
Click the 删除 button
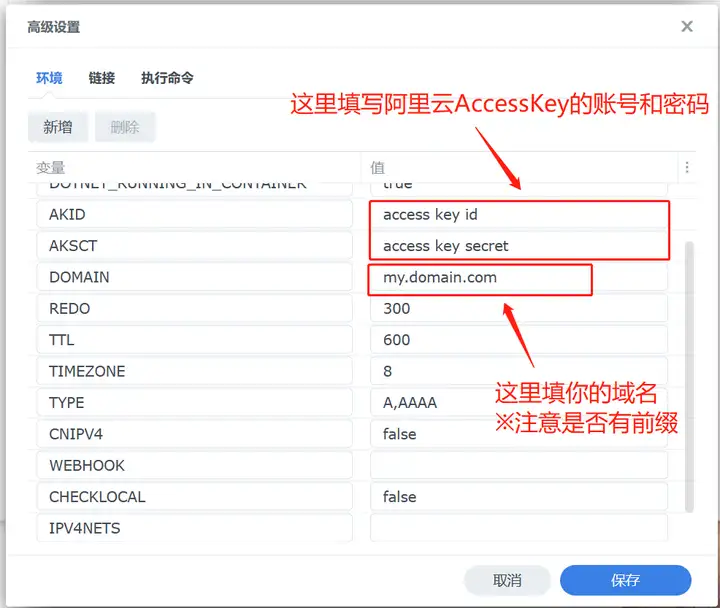coord(125,127)
